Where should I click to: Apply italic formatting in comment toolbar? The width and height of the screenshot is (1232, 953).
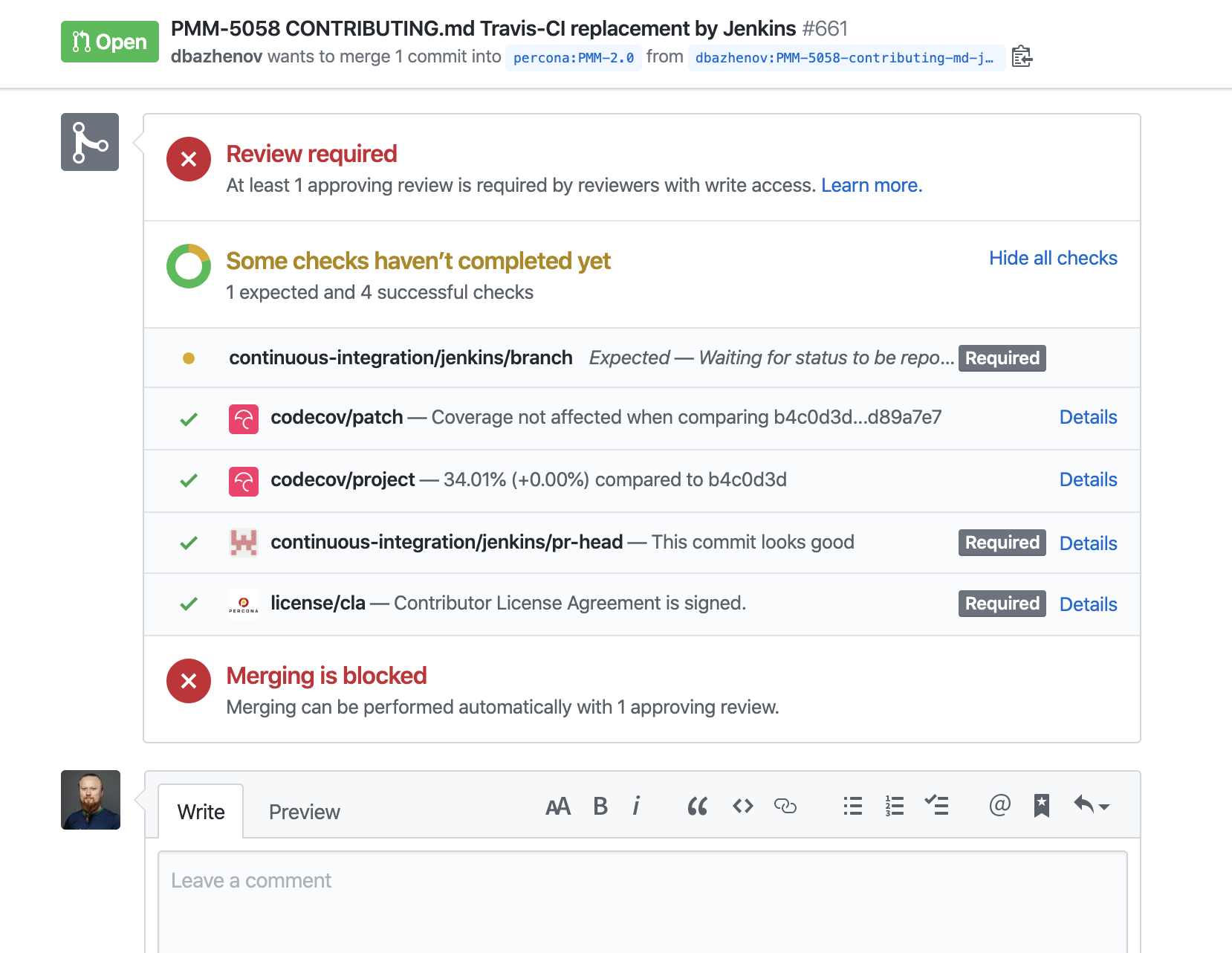636,806
